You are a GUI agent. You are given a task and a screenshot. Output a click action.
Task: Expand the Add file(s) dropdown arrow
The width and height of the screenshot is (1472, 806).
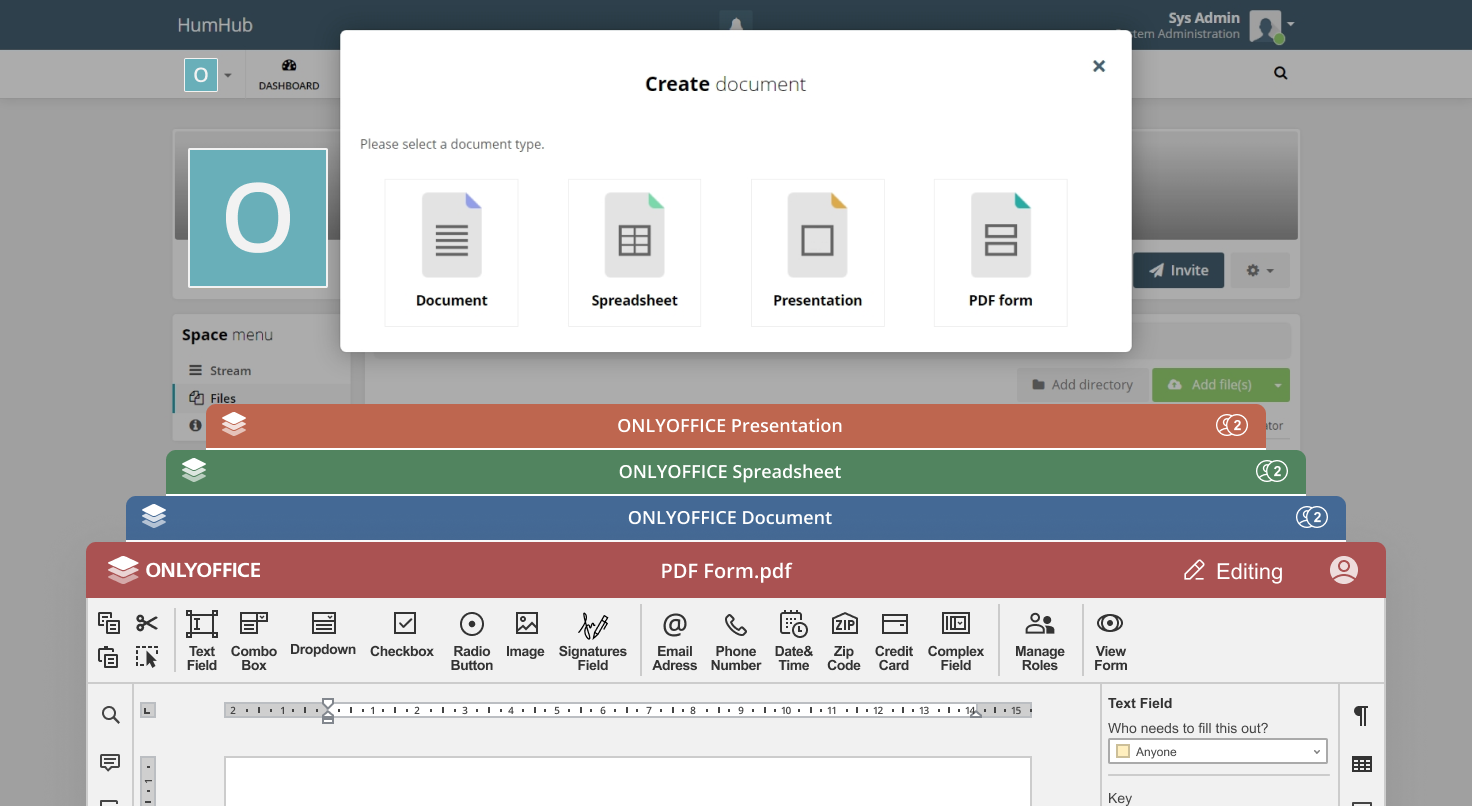point(1278,385)
